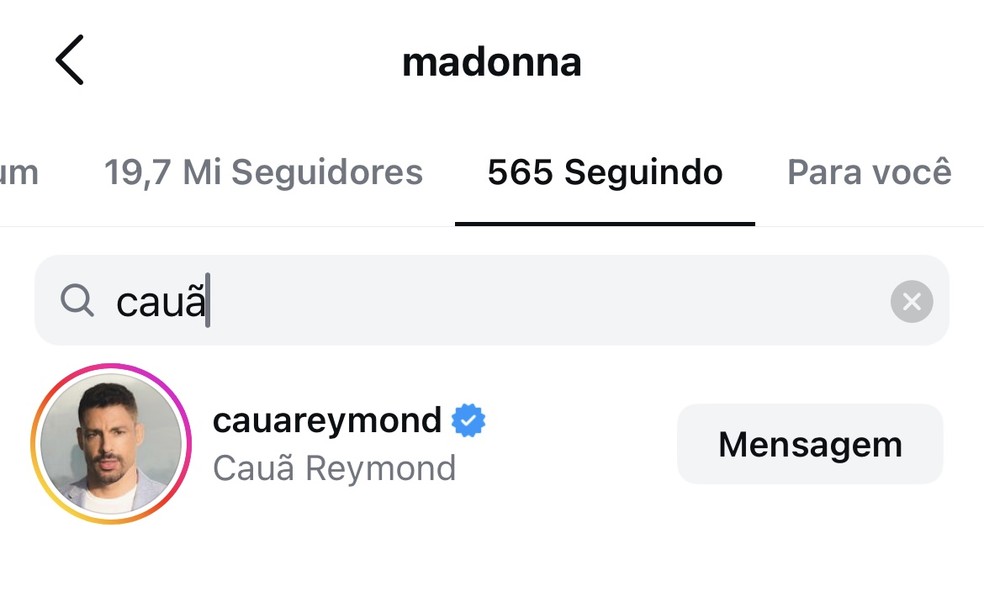Select the partially visible leftmost tab
984x602 pixels.
19,173
